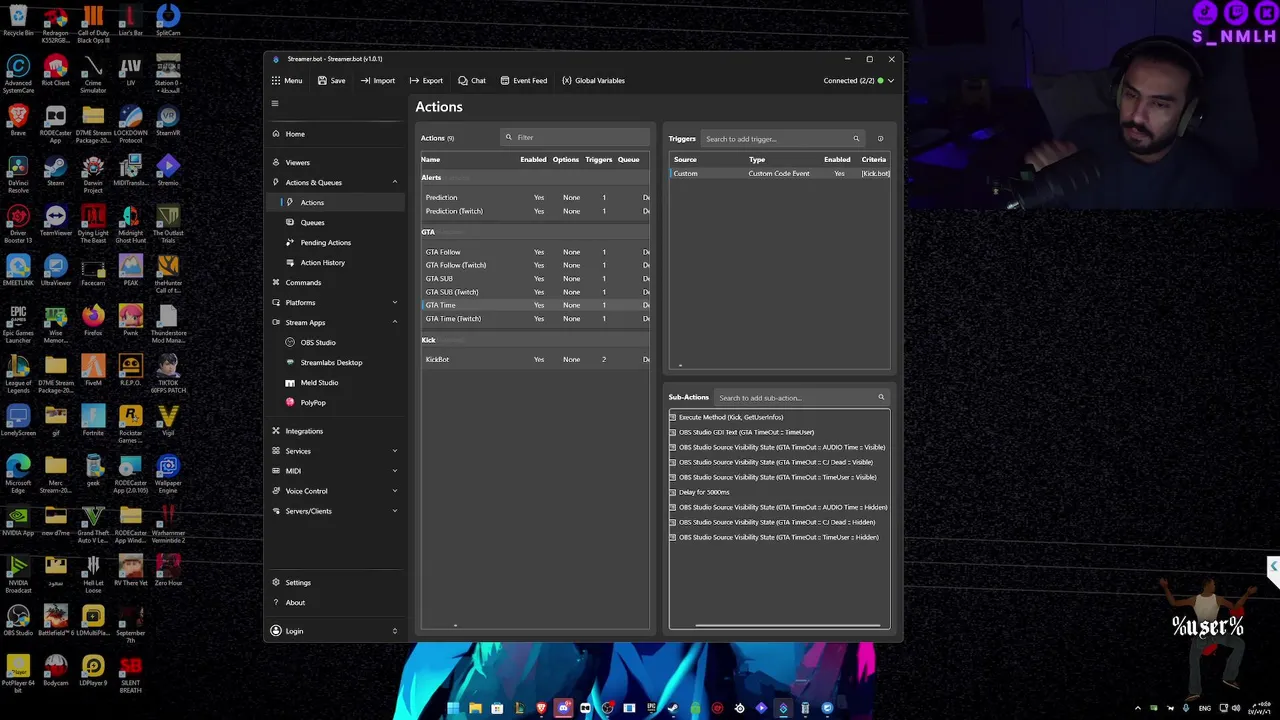Screen dimensions: 1280x720
Task: Select the Custom Code Event trigger row
Action: 779,174
